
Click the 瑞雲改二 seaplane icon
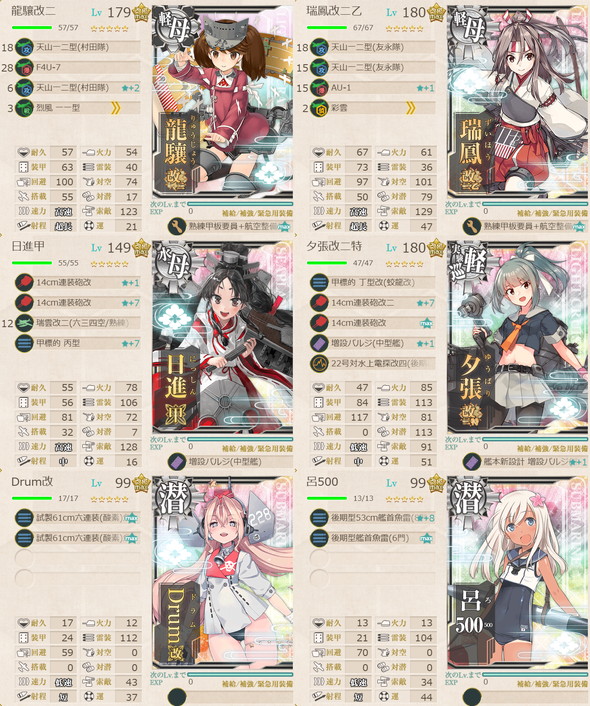click(24, 323)
